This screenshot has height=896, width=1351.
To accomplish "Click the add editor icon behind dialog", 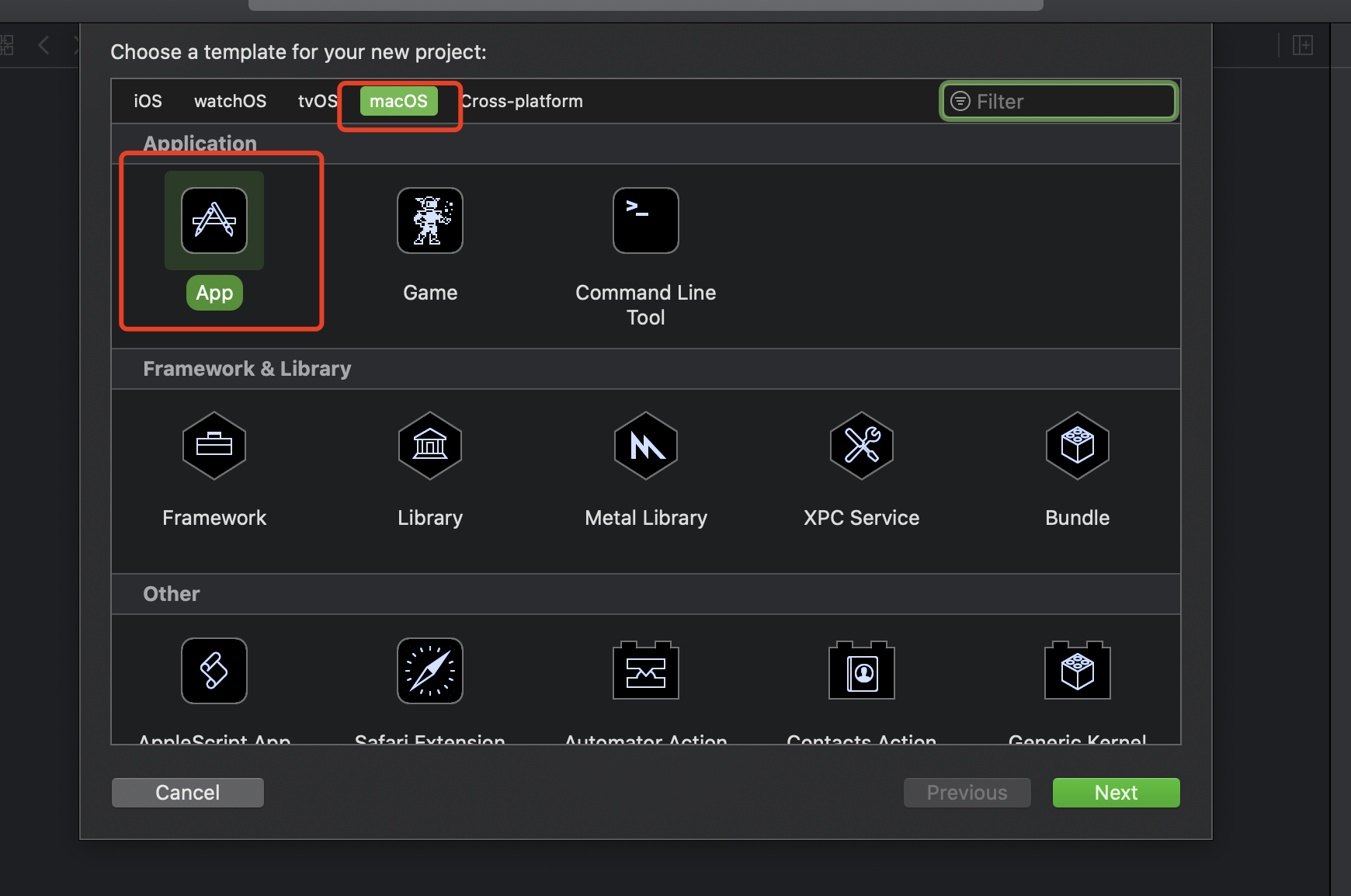I will coord(1303,45).
